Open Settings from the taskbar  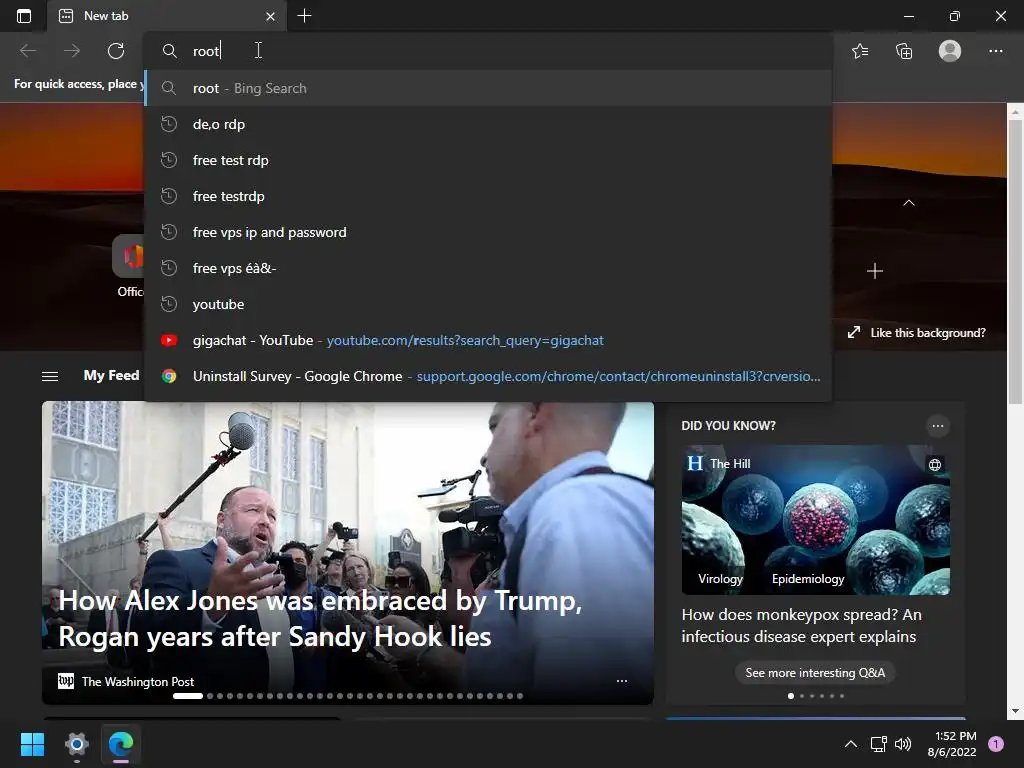point(76,744)
